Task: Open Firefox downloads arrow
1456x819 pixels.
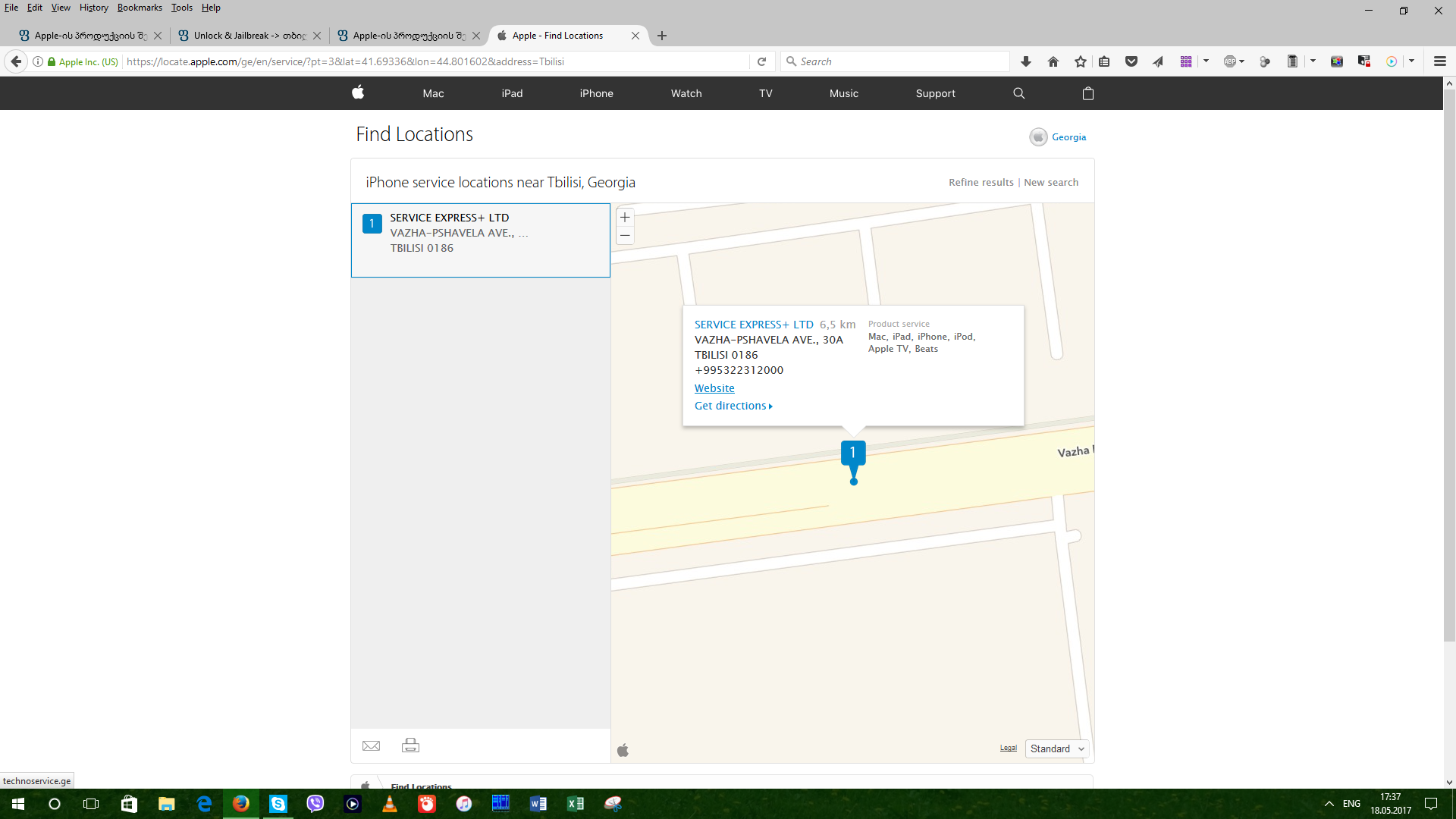Action: pyautogui.click(x=1025, y=61)
